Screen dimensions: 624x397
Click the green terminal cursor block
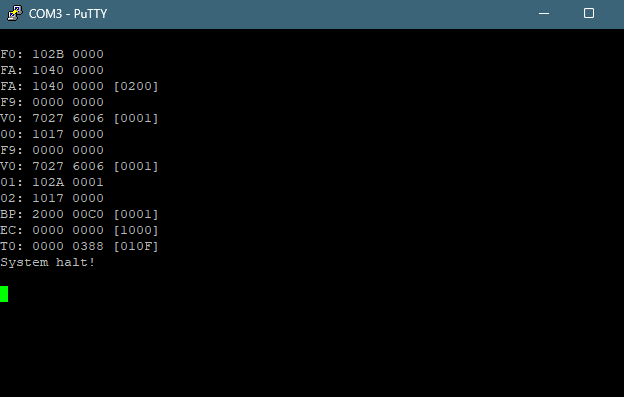tap(4, 294)
